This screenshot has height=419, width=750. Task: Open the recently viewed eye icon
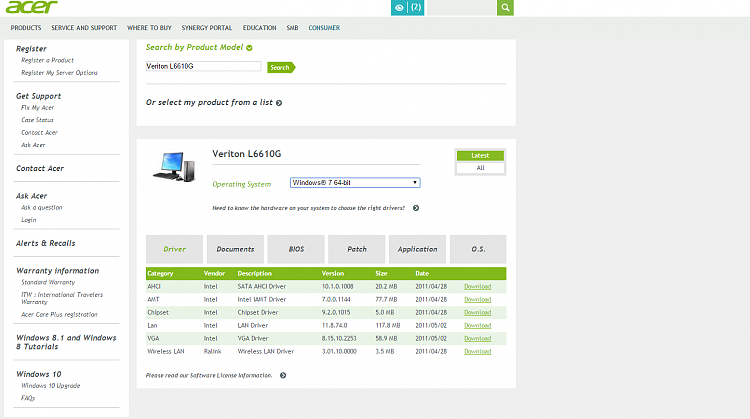(399, 8)
